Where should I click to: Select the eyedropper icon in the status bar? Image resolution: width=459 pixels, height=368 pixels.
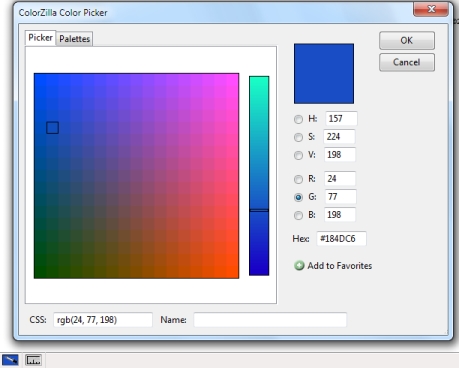[10, 360]
